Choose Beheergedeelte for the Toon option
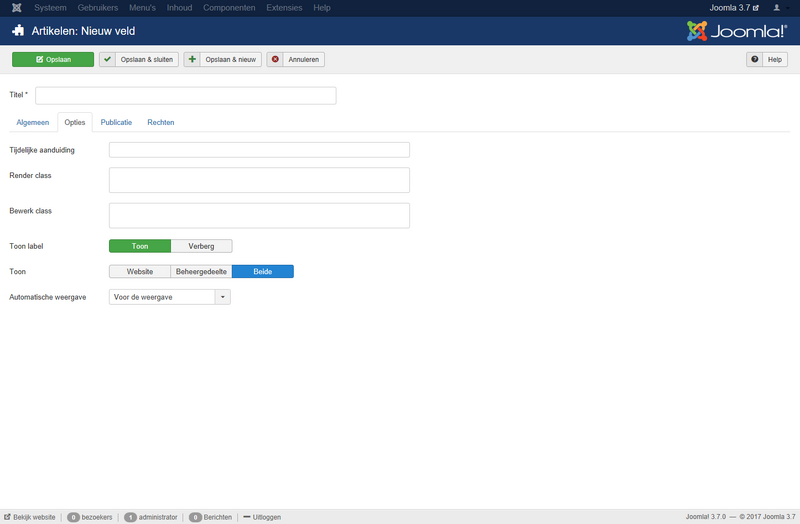This screenshot has width=800, height=524. [x=201, y=271]
